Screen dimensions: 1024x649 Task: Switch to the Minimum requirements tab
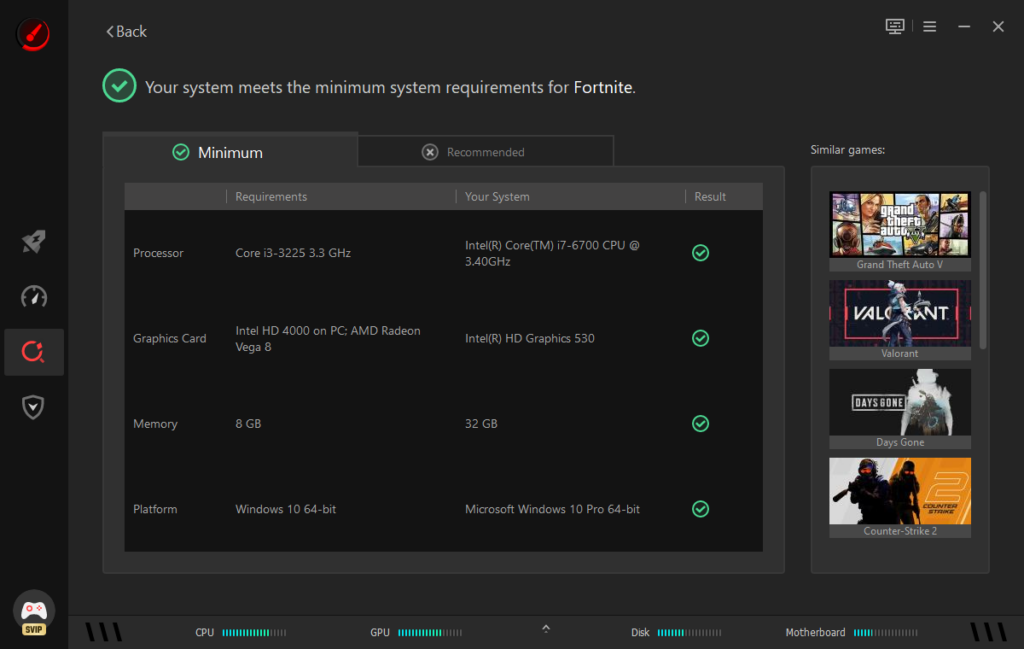(x=230, y=150)
